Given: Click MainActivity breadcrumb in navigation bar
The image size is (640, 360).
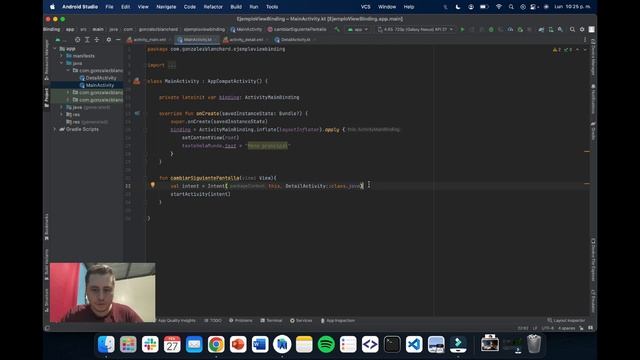Looking at the screenshot, I should coord(246,29).
